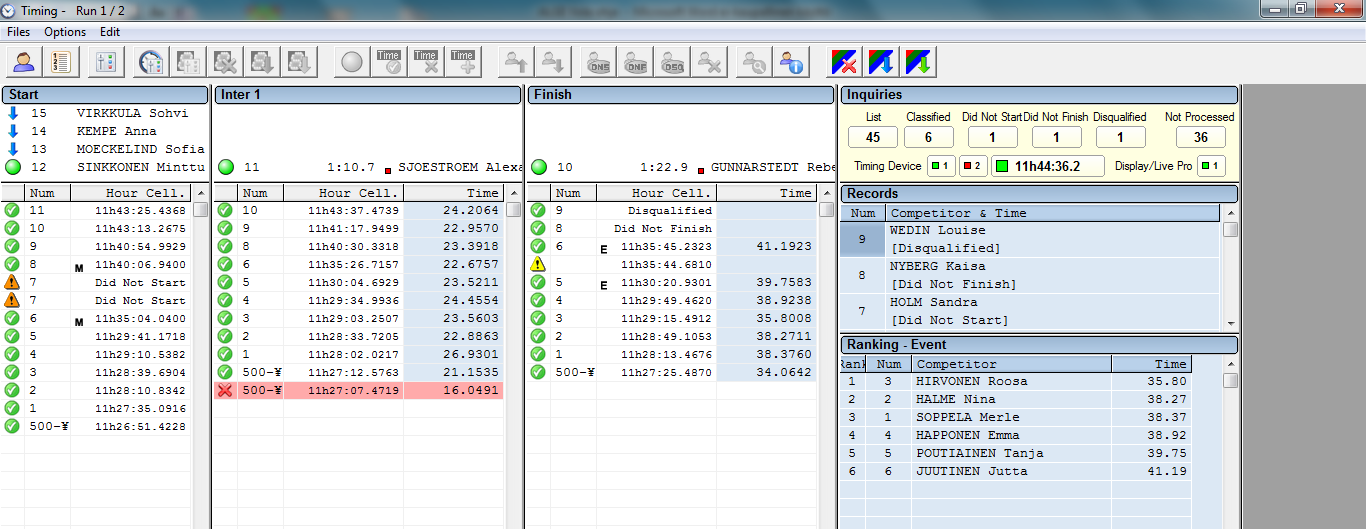Open the competitor information icon
Viewport: 1366px width, 529px height.
pos(791,62)
